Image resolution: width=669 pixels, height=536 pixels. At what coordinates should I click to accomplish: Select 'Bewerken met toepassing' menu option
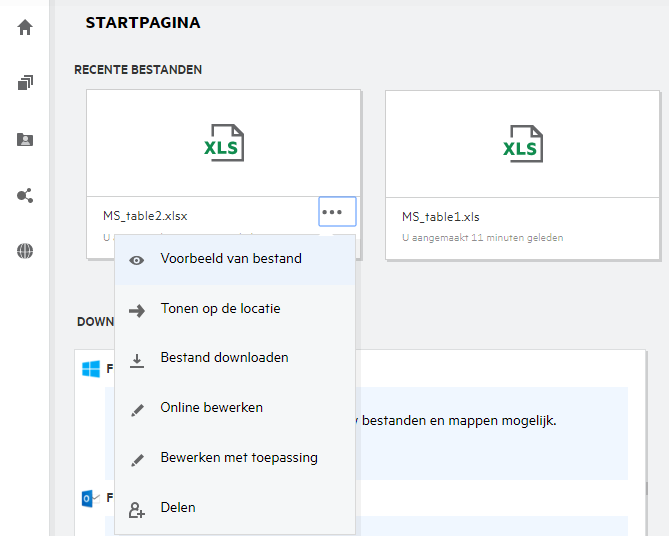tap(239, 458)
